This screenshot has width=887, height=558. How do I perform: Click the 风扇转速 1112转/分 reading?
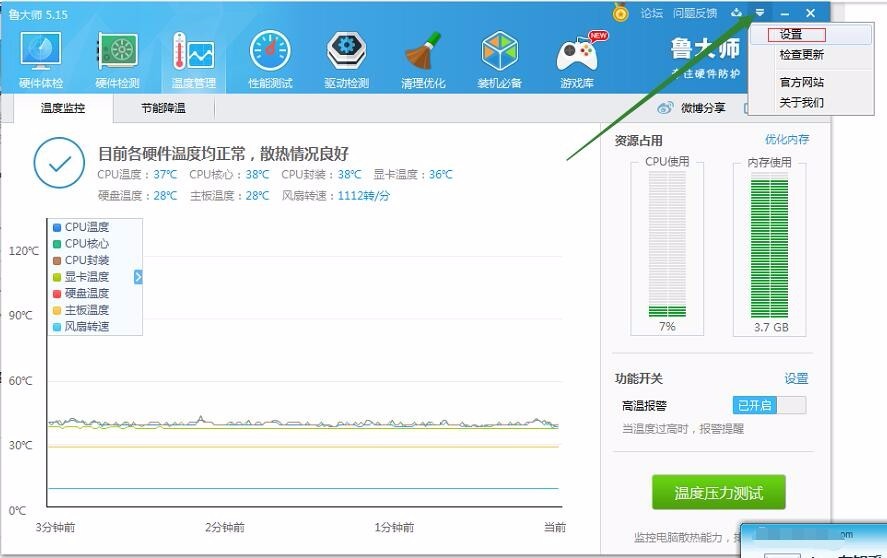coord(336,196)
